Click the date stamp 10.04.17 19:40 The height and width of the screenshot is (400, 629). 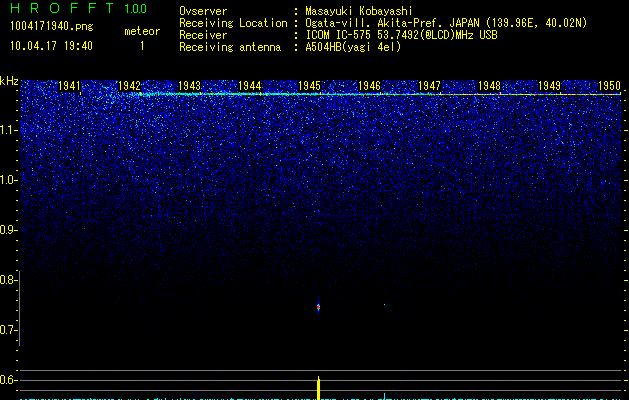click(51, 46)
